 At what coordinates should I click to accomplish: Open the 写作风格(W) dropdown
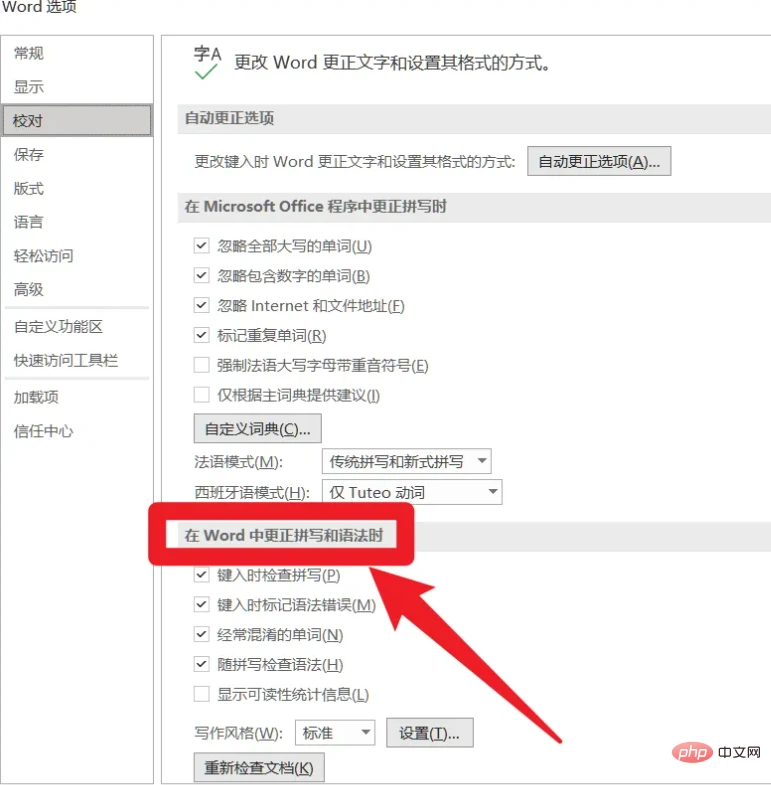point(335,733)
